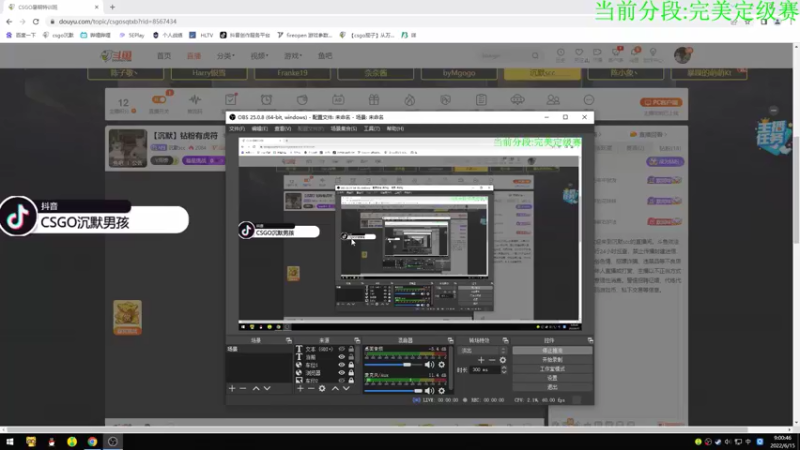The width and height of the screenshot is (800, 450).
Task: Open the 桌面音频 mixer settings gear
Action: pos(442,365)
